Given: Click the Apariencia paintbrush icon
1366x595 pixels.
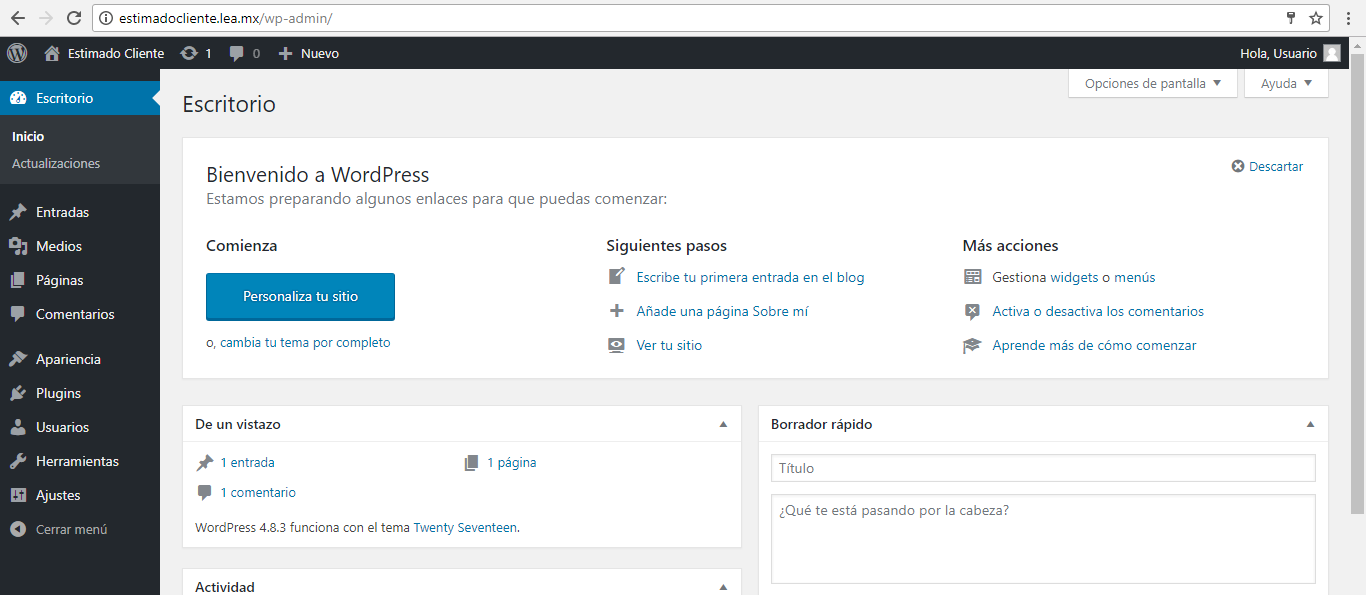Looking at the screenshot, I should tap(17, 359).
